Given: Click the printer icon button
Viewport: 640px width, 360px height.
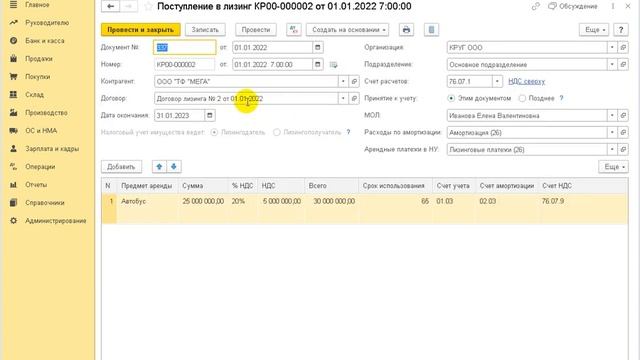Looking at the screenshot, I should pyautogui.click(x=406, y=30).
